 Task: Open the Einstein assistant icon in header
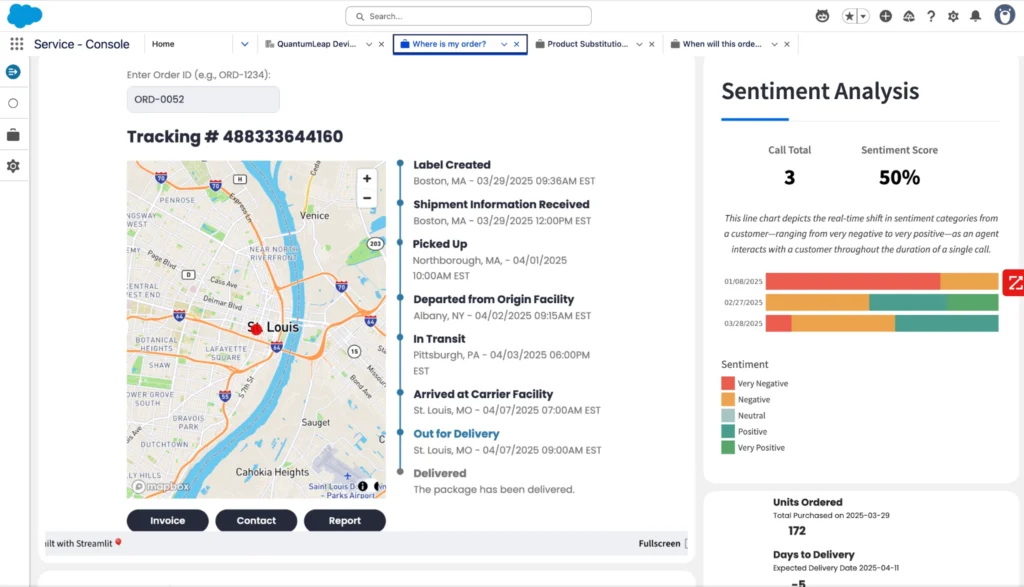point(823,16)
